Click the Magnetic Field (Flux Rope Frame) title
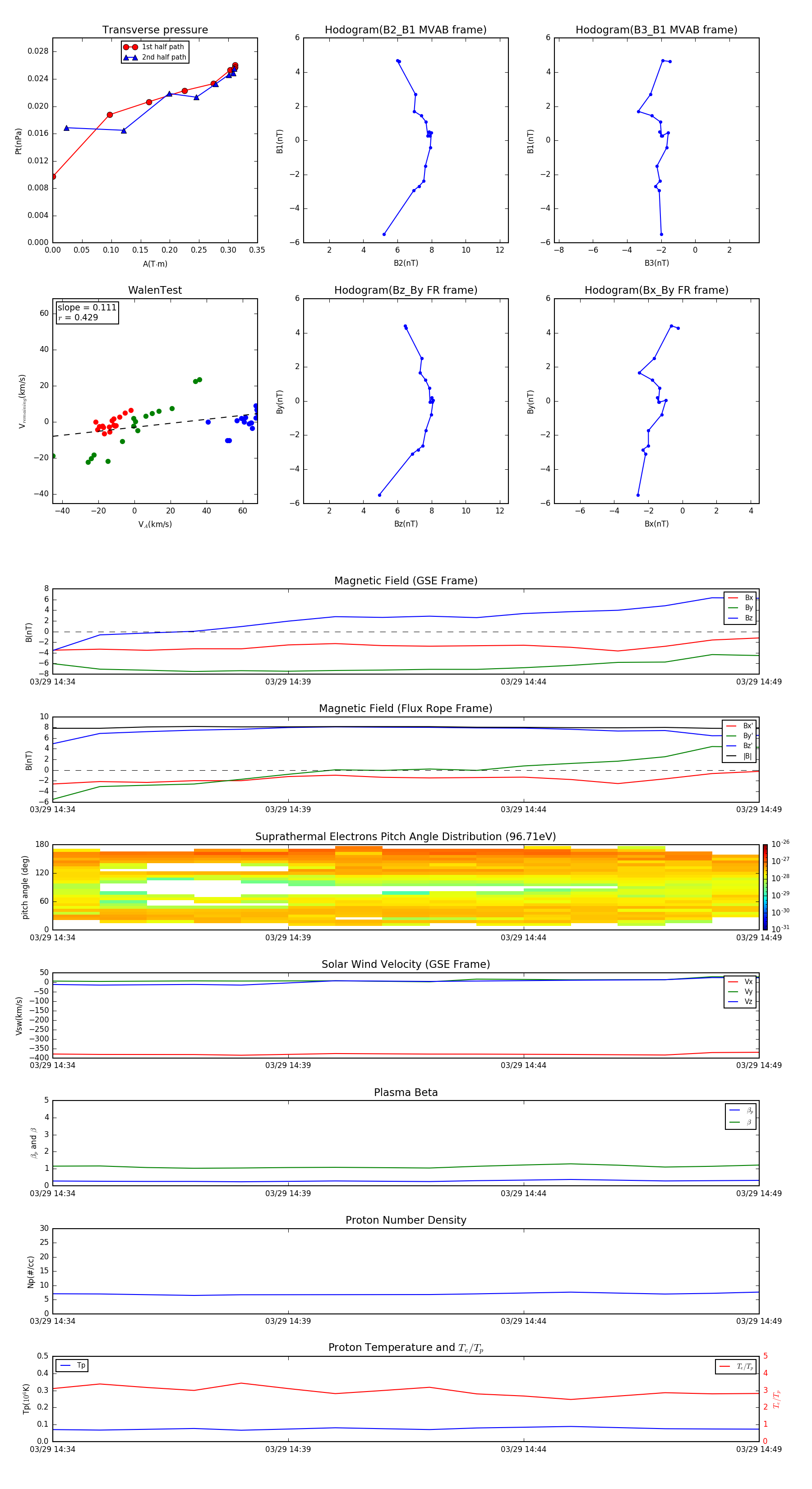 (405, 708)
